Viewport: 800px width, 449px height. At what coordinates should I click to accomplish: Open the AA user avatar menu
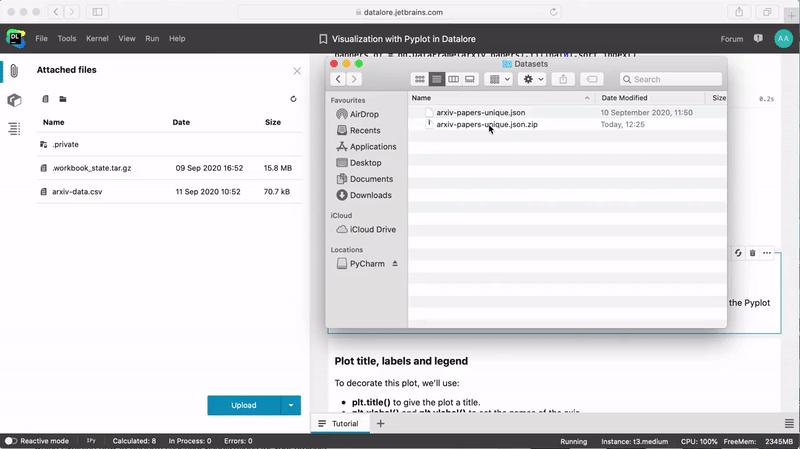point(783,39)
